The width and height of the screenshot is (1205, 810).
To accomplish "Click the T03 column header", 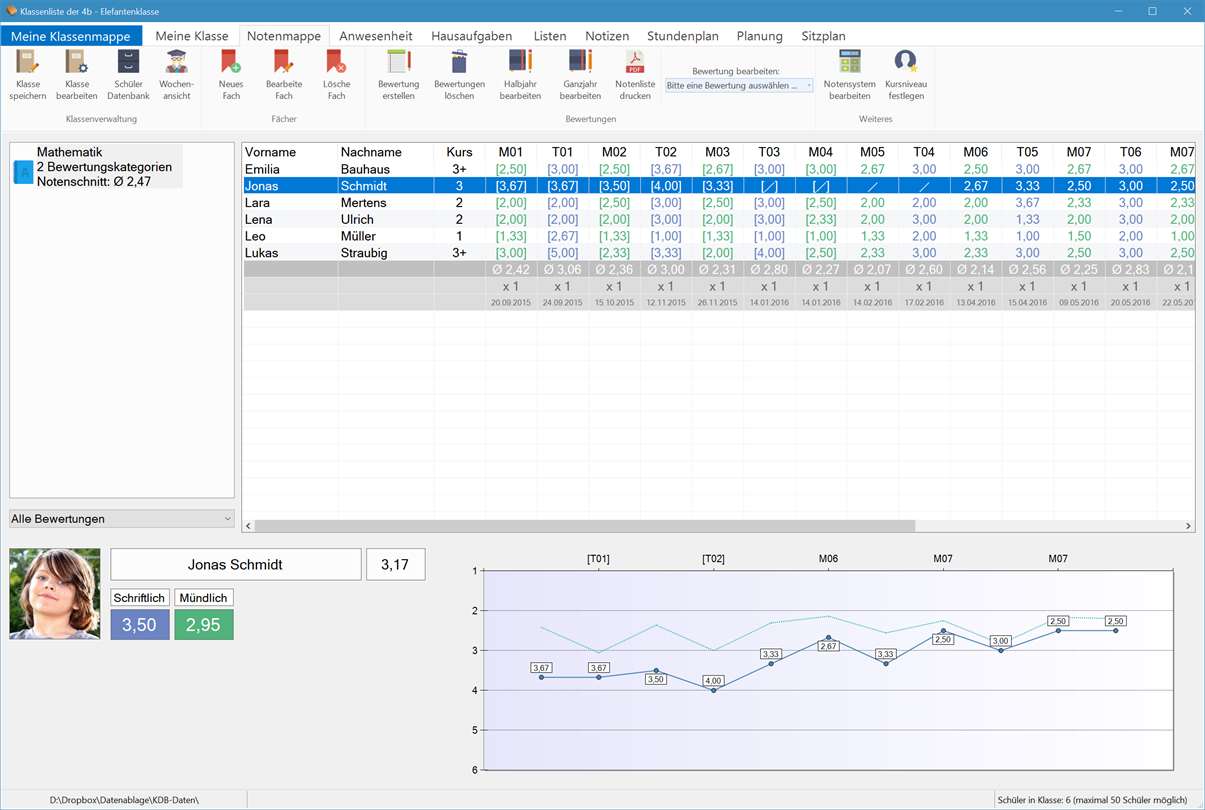I will tap(769, 152).
